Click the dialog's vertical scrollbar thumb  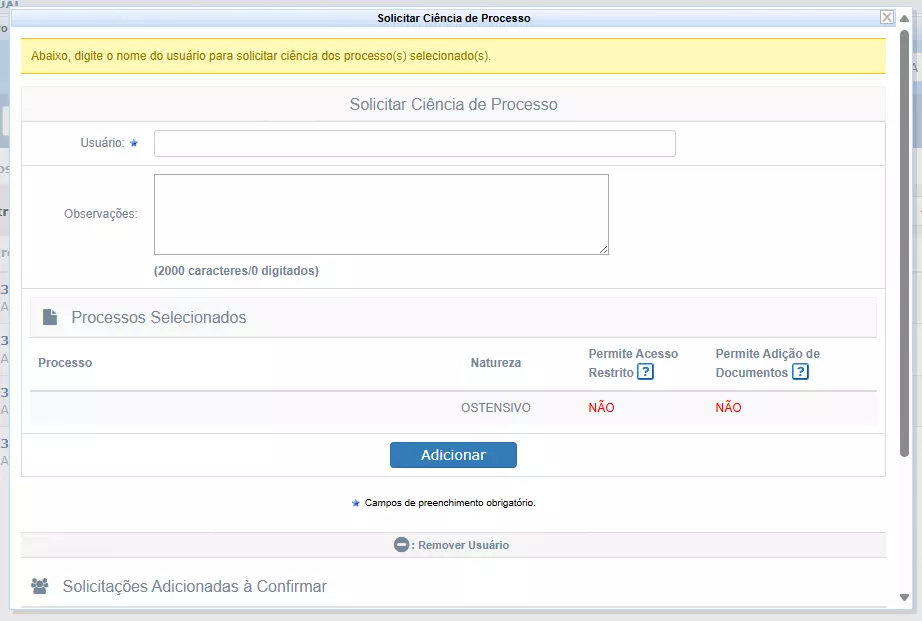point(904,240)
